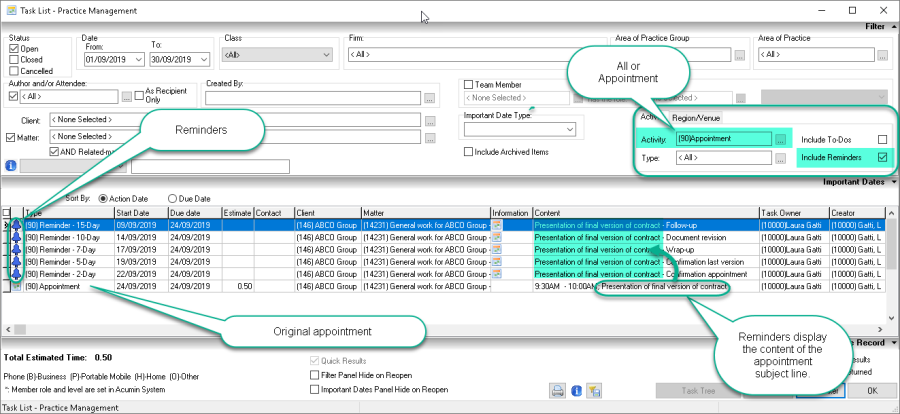Click the Task List window title icon

click(x=10, y=10)
